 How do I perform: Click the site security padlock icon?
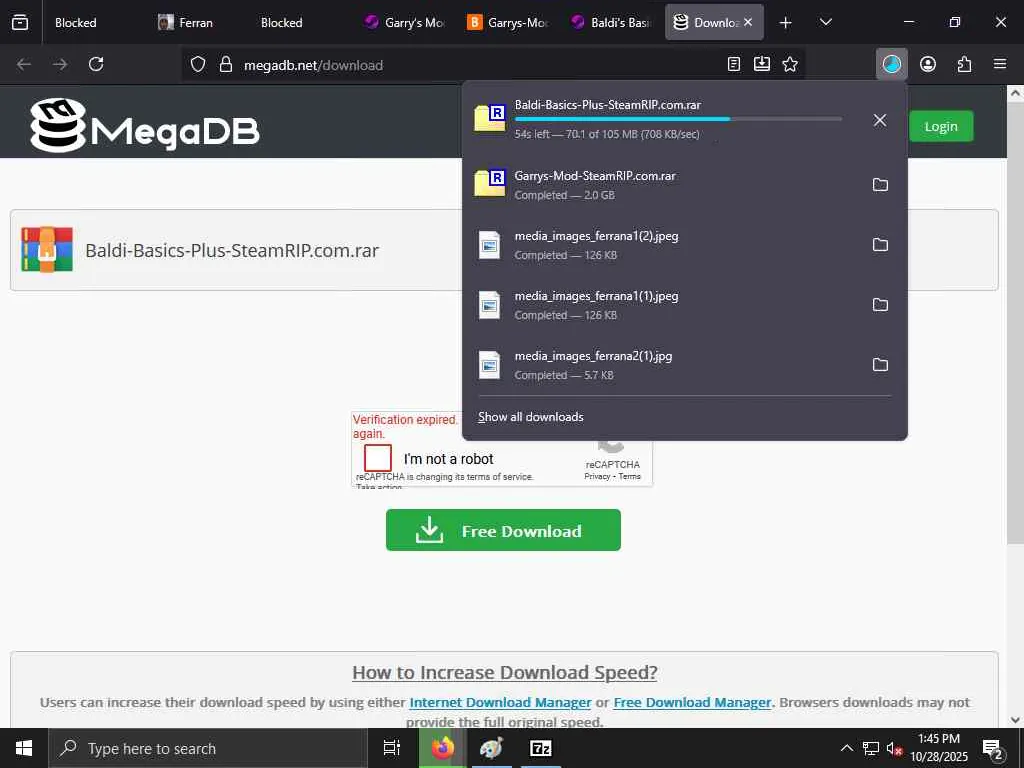click(x=226, y=64)
